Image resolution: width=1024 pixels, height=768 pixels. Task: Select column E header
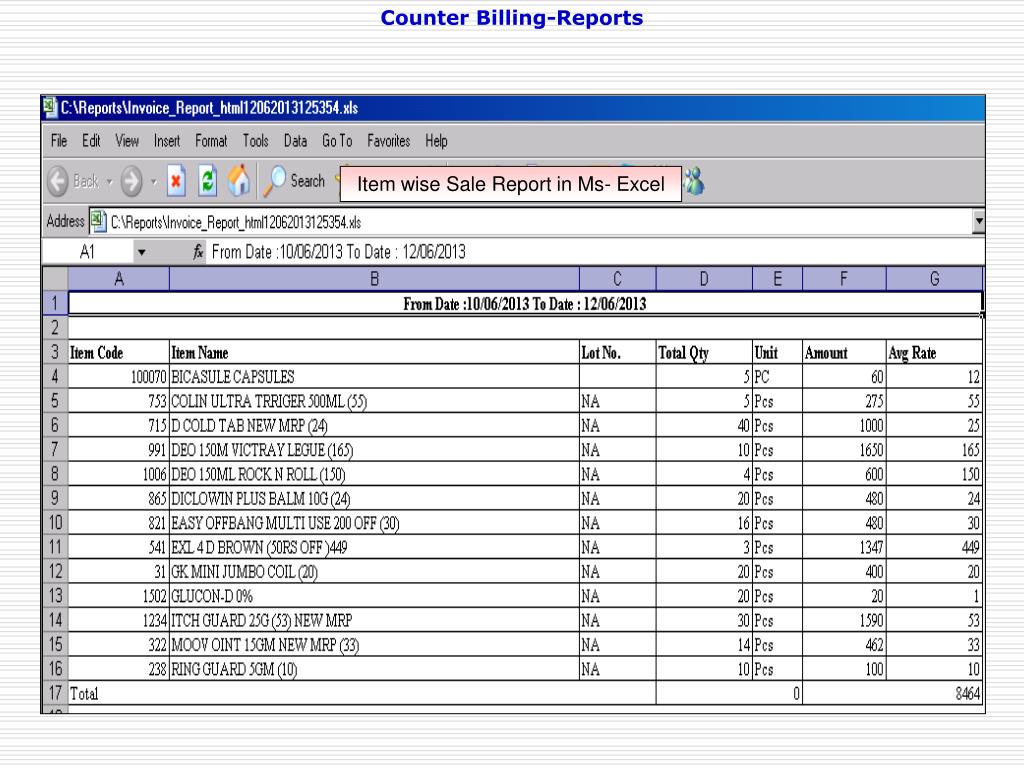point(777,279)
